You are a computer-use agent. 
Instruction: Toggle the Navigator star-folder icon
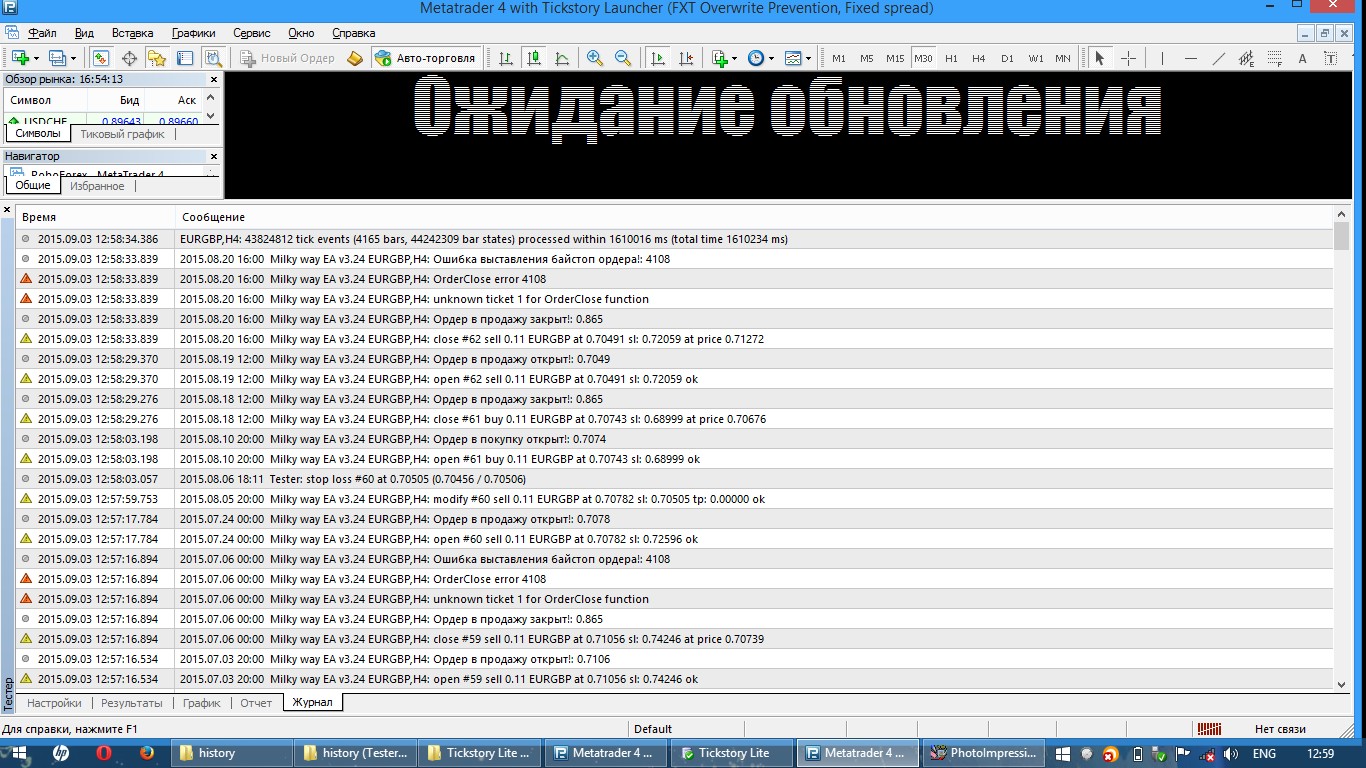pyautogui.click(x=156, y=58)
